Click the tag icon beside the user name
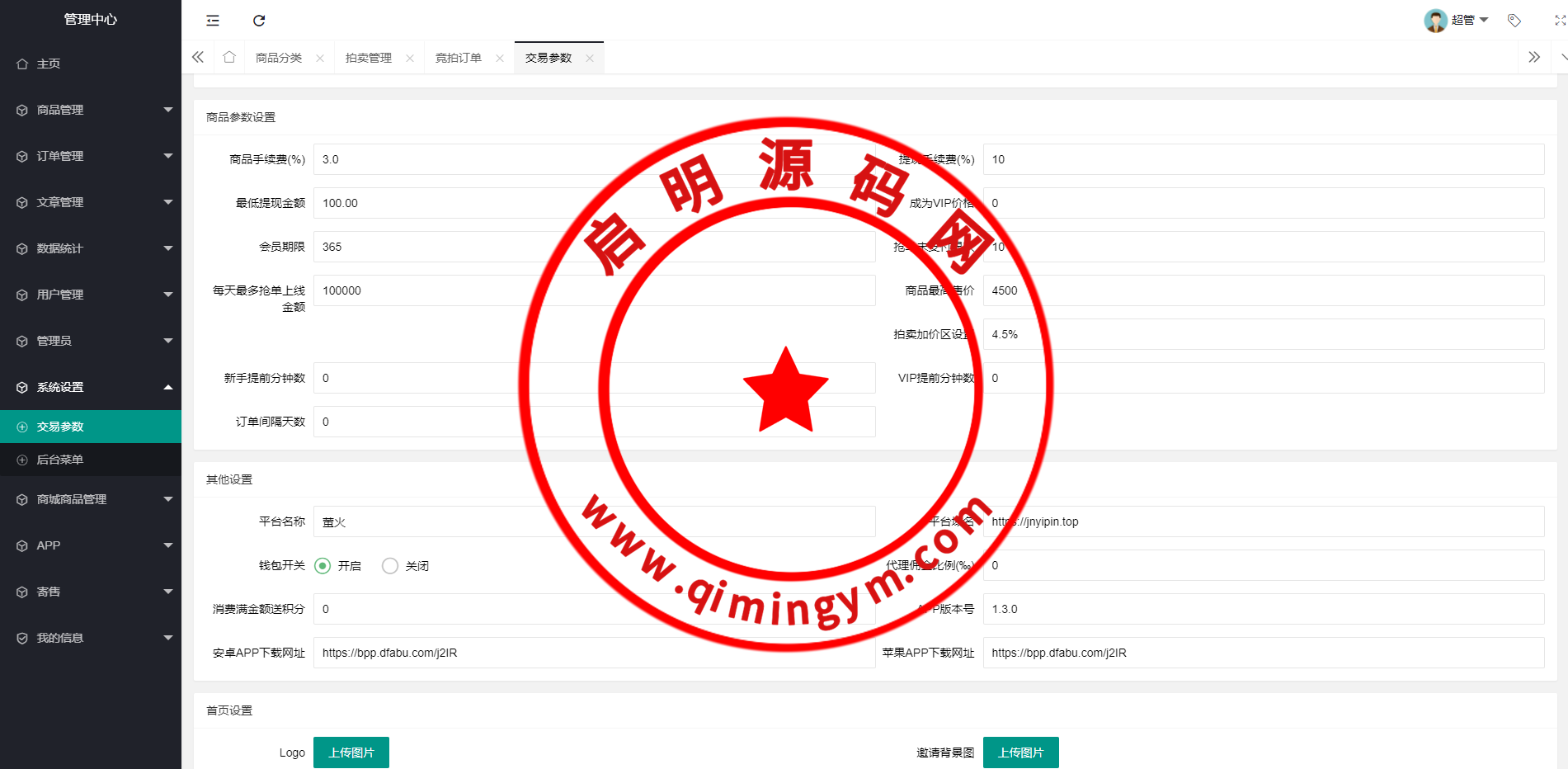 1514,21
